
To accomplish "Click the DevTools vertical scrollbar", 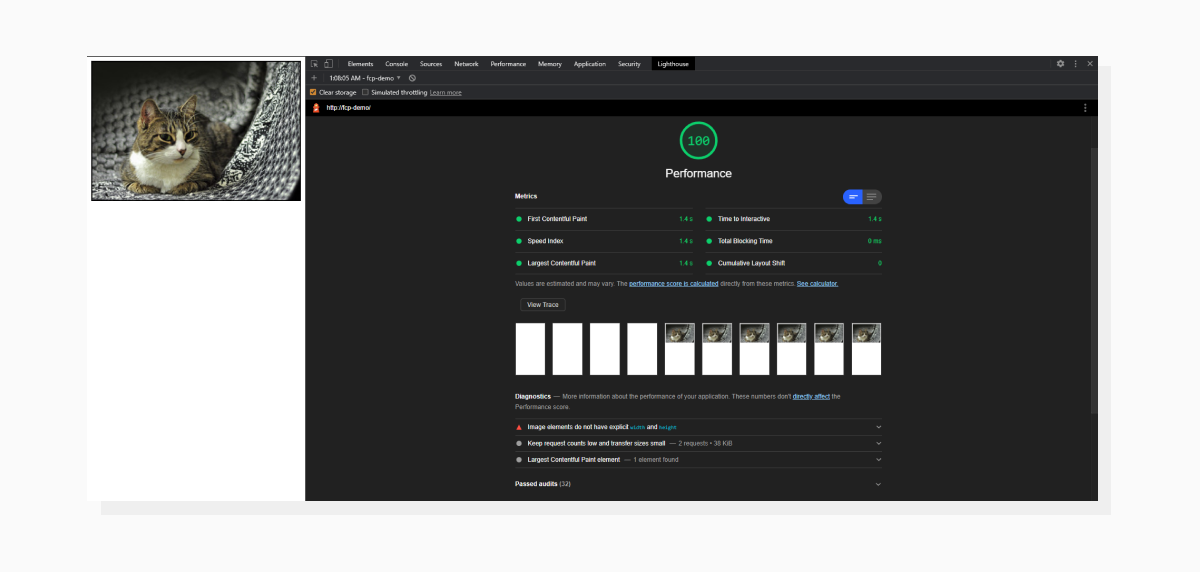I will tap(1094, 280).
